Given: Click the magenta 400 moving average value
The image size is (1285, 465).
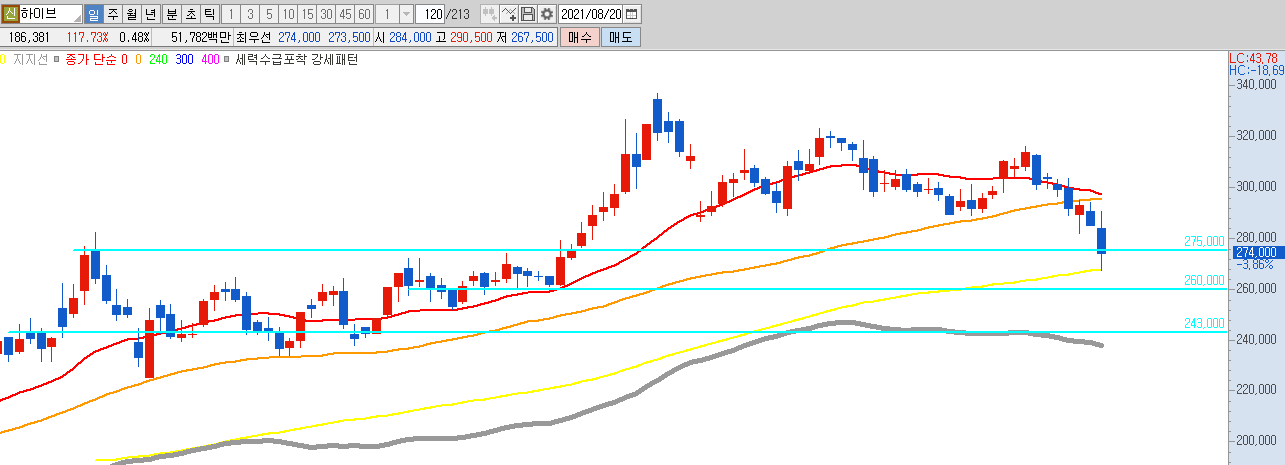Looking at the screenshot, I should pos(210,60).
